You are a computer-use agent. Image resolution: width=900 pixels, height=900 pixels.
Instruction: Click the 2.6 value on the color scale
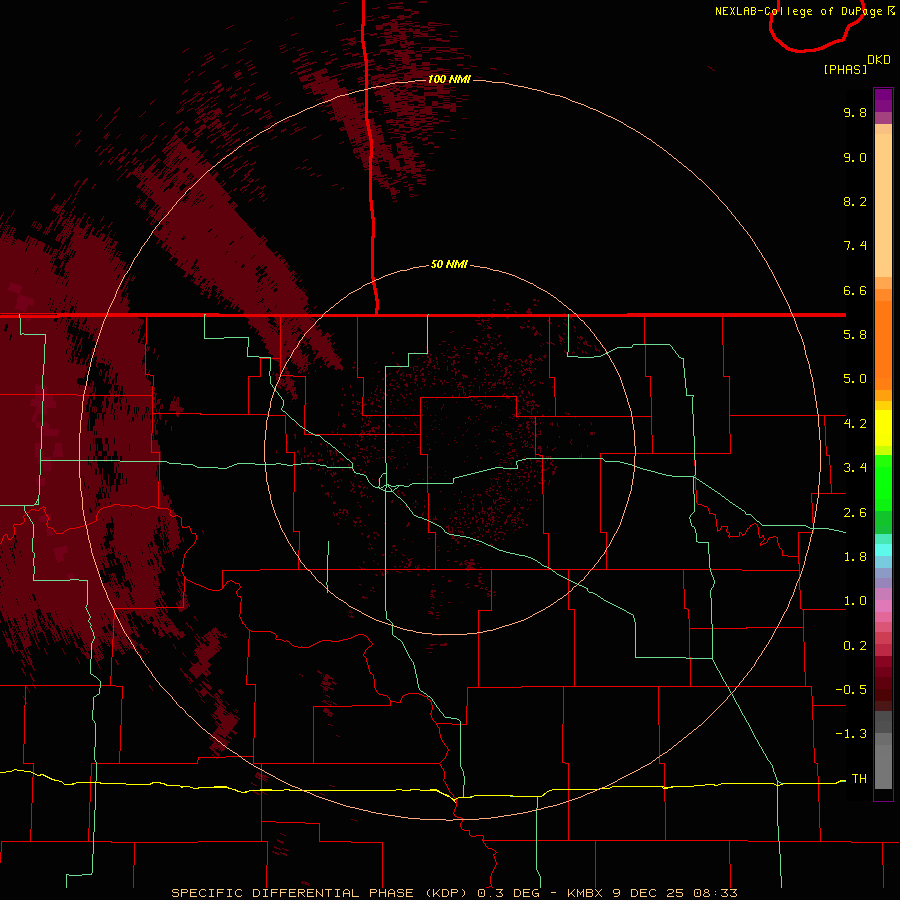coord(855,513)
